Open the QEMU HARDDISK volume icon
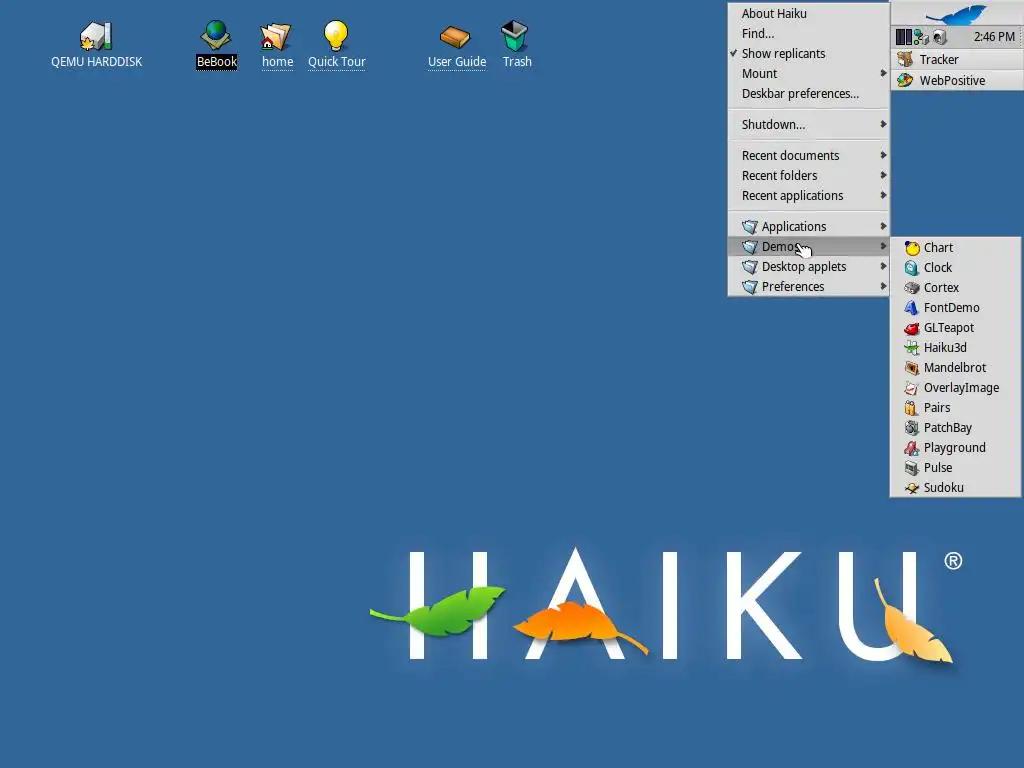Screen dimensions: 1024x768 pos(96,37)
